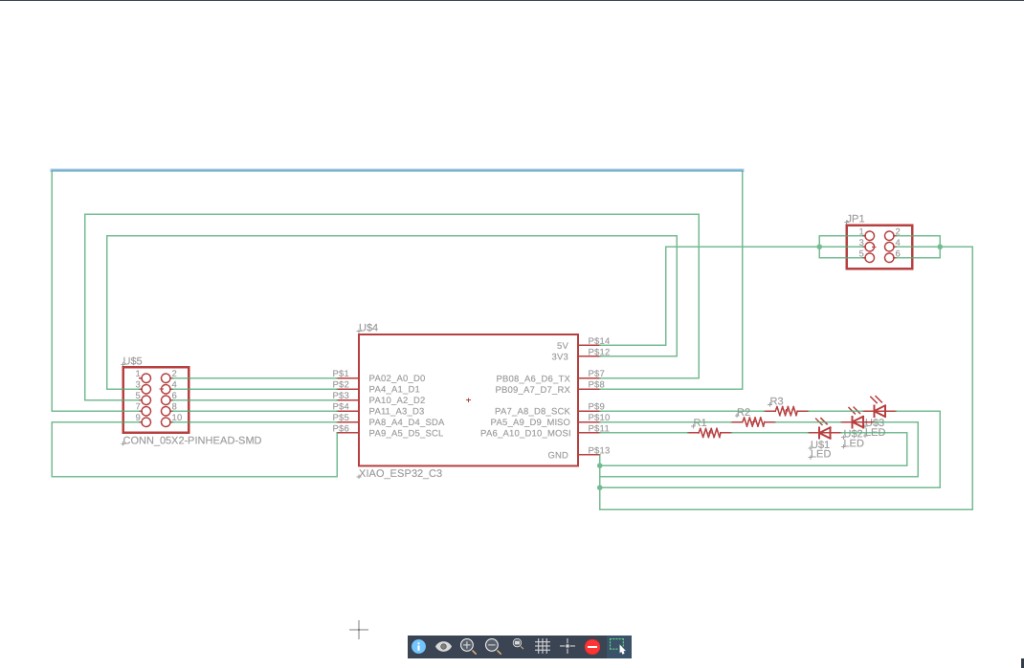Image resolution: width=1024 pixels, height=668 pixels.
Task: Select resistor R1 symbol
Action: (709, 433)
